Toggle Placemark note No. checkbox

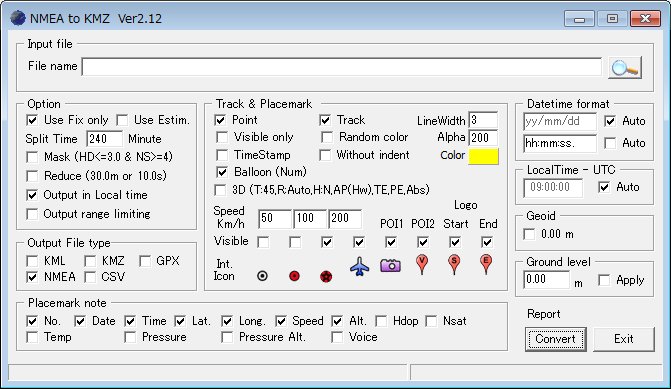tap(32, 321)
